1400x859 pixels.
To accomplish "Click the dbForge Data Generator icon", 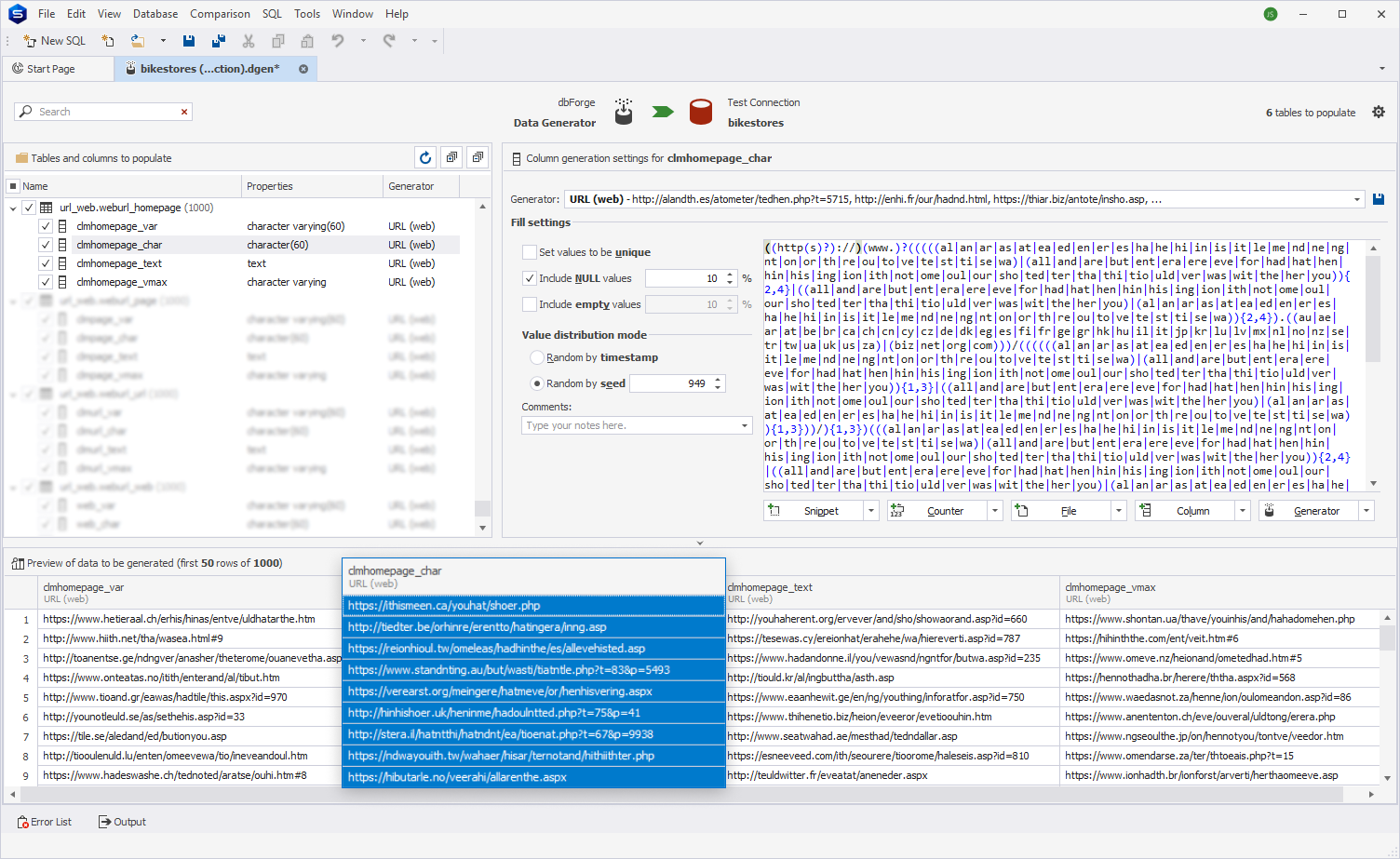I will 624,112.
